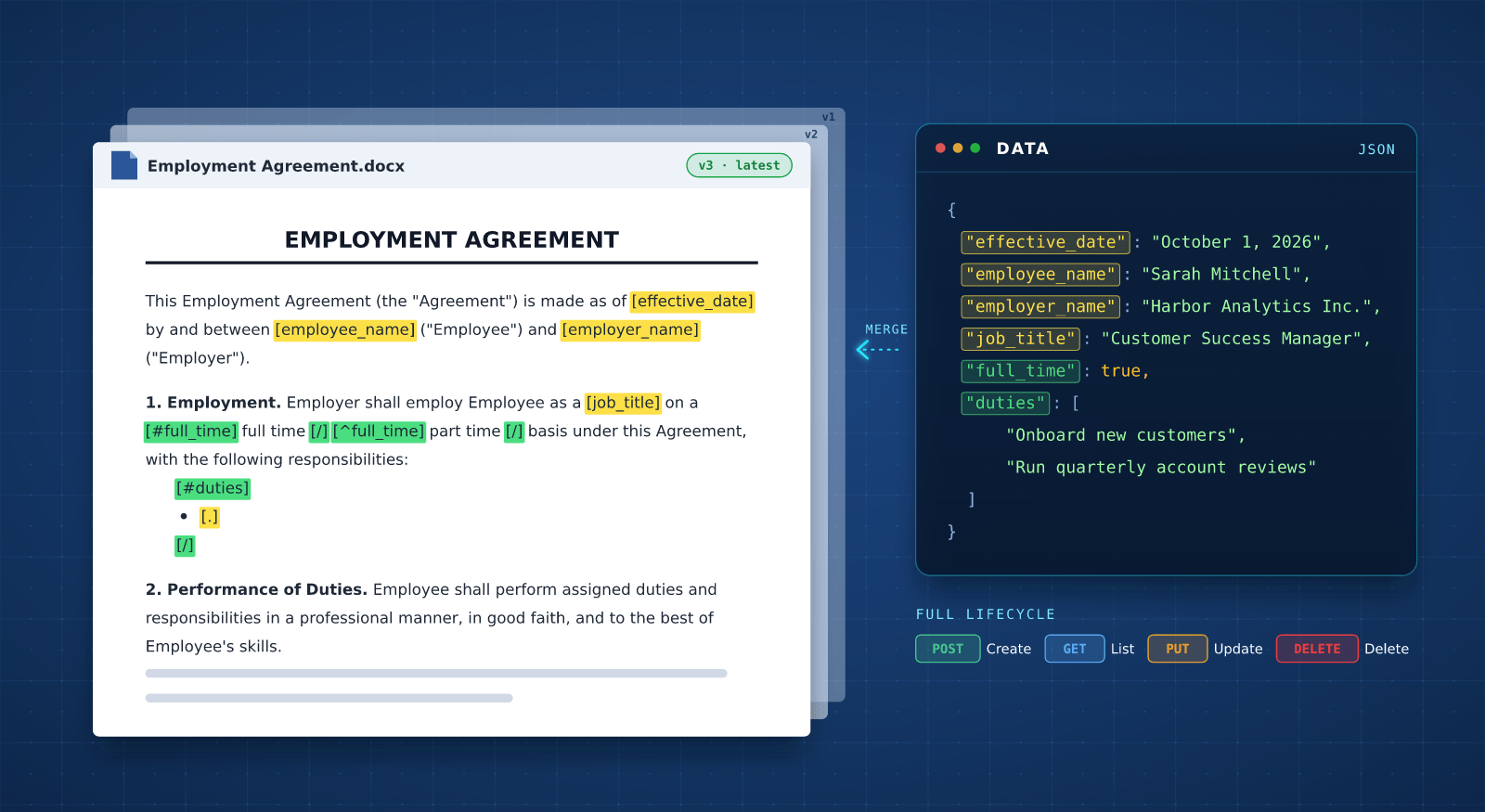Click "Run quarterly account reviews" array item

click(x=1161, y=468)
